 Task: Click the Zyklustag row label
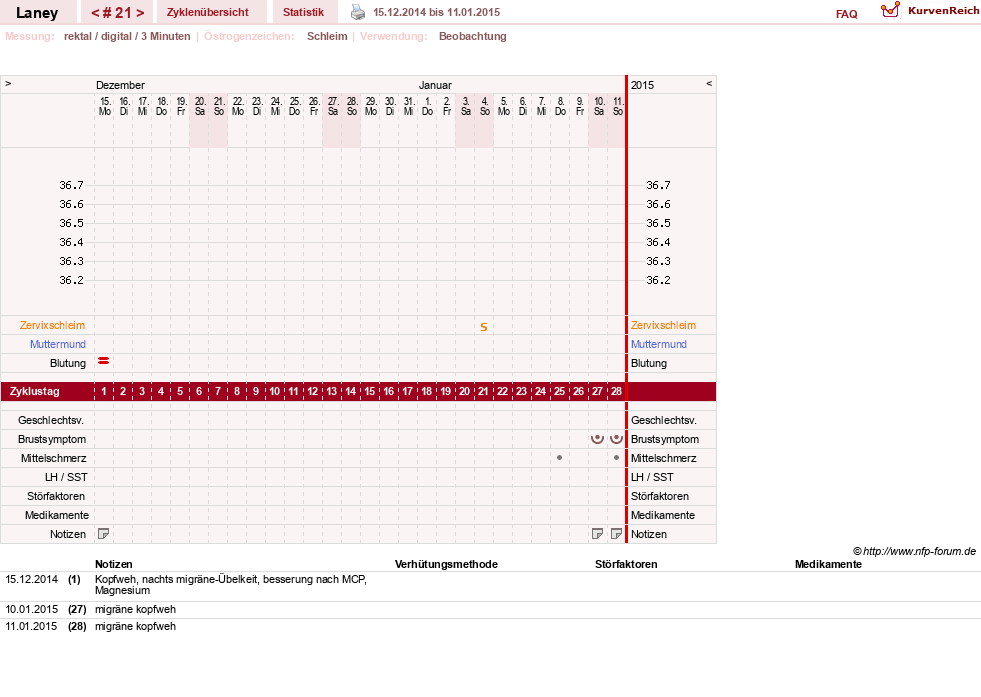click(x=34, y=391)
